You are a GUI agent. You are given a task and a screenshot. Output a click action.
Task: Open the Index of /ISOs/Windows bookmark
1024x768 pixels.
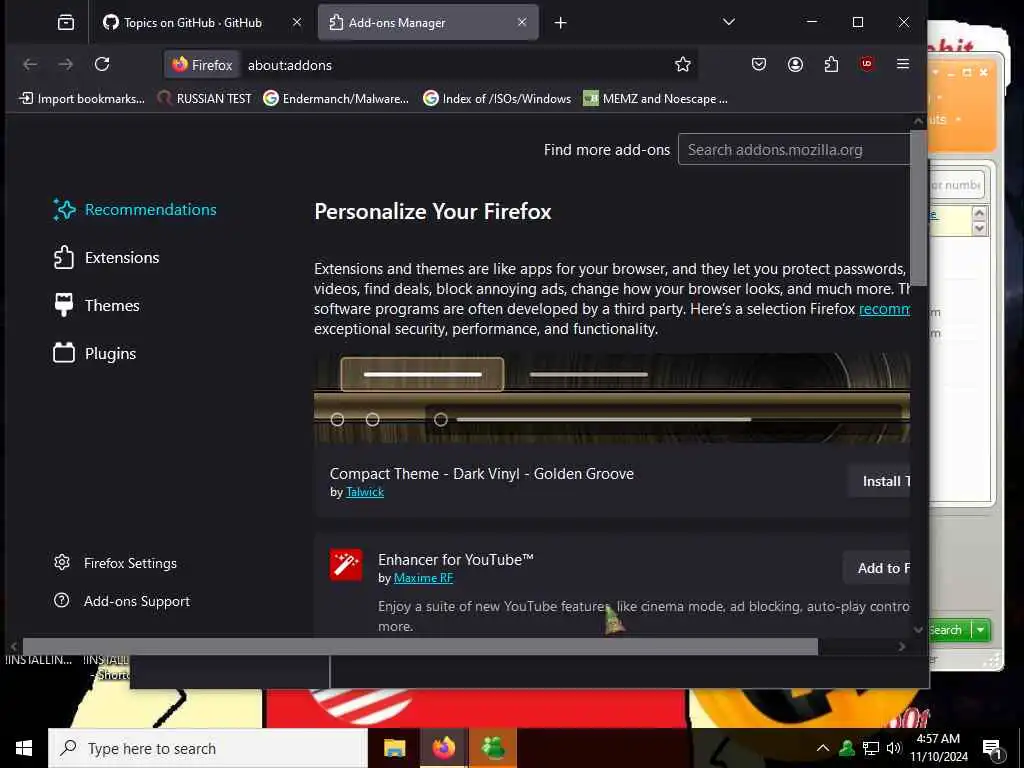coord(497,99)
